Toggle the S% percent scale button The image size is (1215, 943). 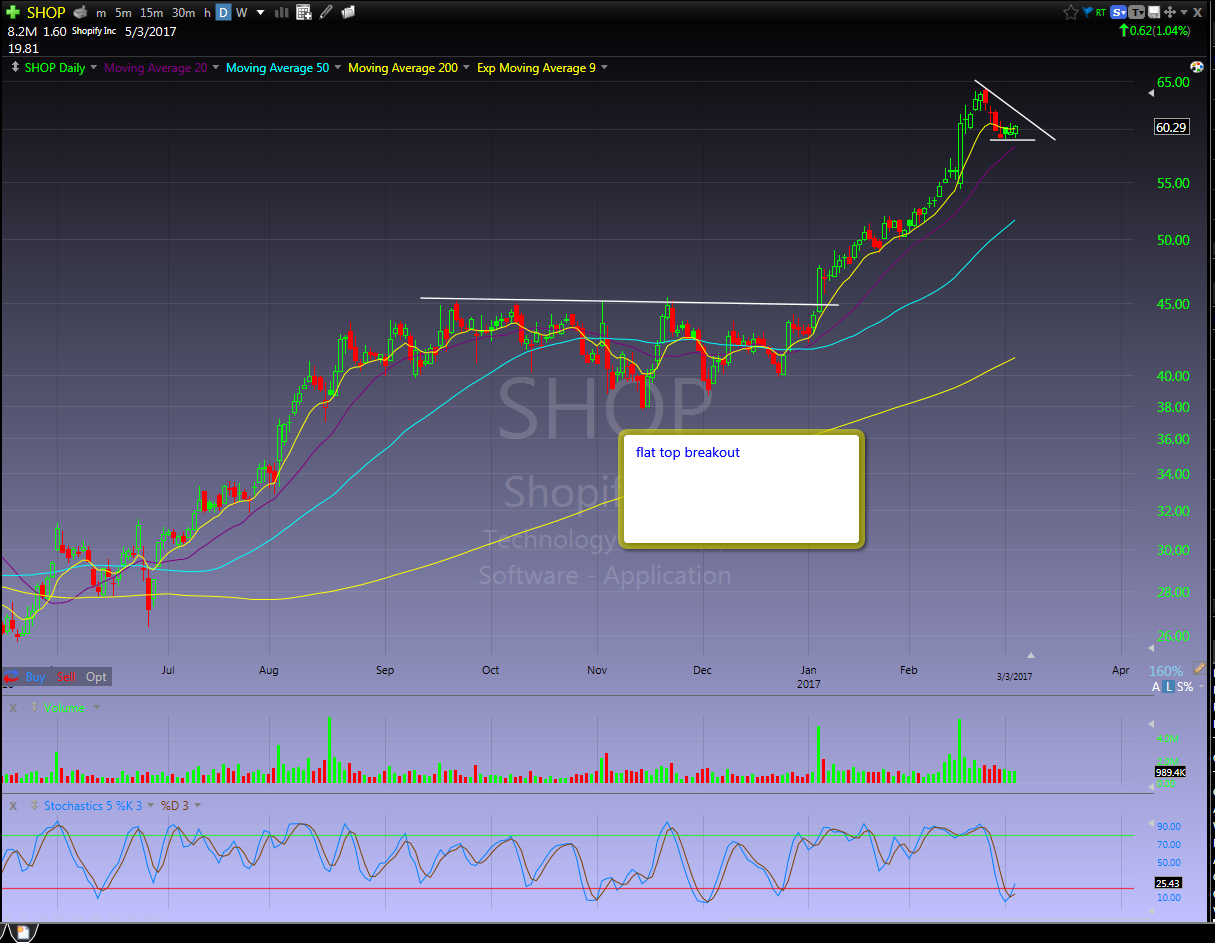click(1184, 687)
